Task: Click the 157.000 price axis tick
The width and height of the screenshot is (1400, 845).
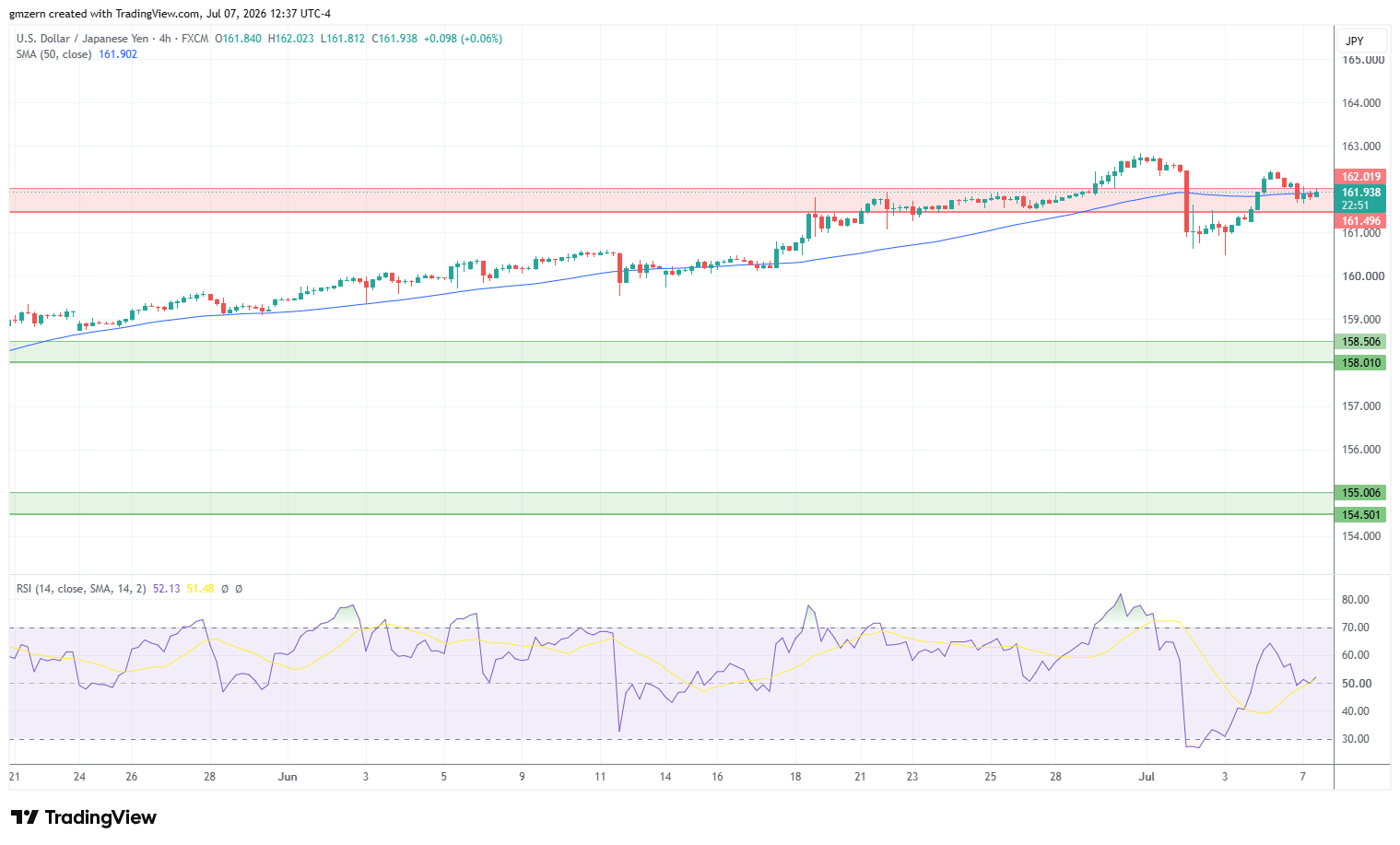Action: point(1361,406)
